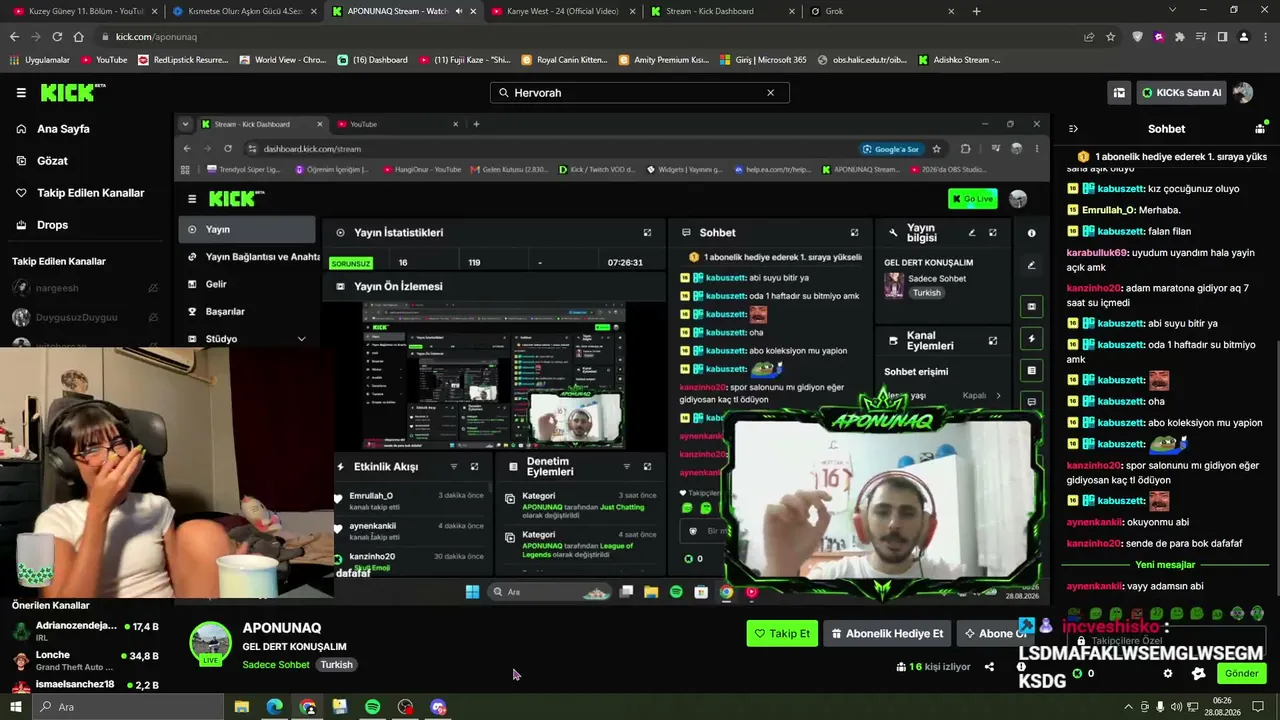Open File Explorer from the taskbar
The image size is (1280, 720).
pyautogui.click(x=241, y=707)
